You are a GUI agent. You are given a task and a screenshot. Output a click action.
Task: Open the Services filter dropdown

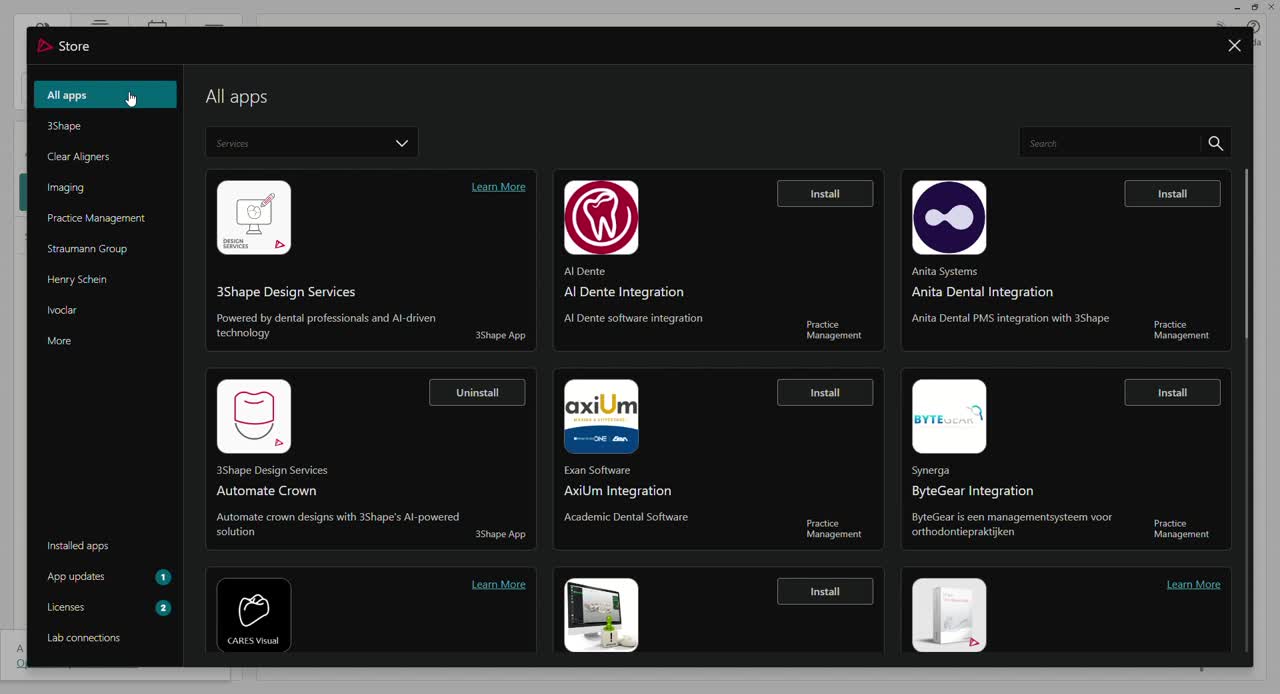click(x=312, y=143)
